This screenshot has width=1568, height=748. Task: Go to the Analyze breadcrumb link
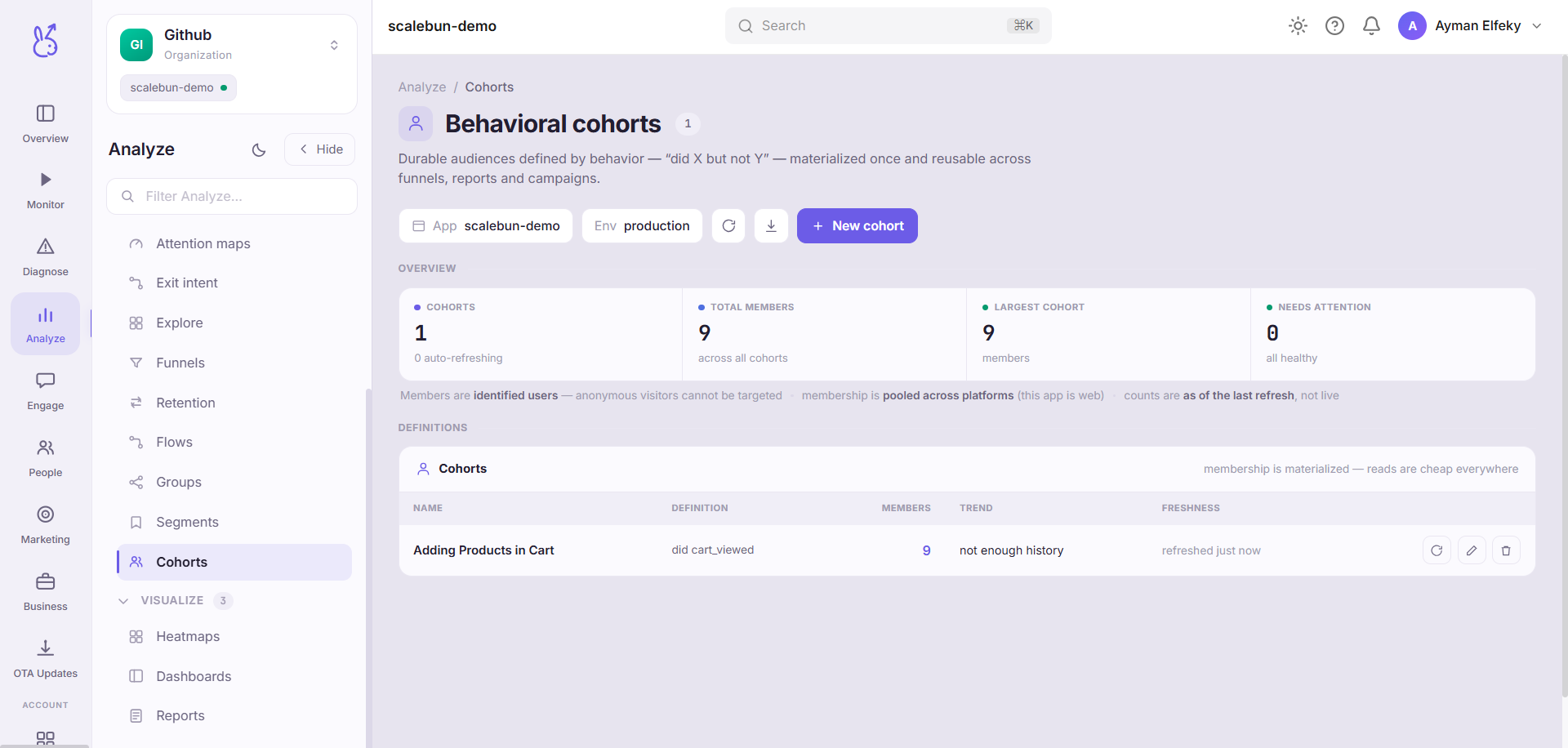[422, 87]
